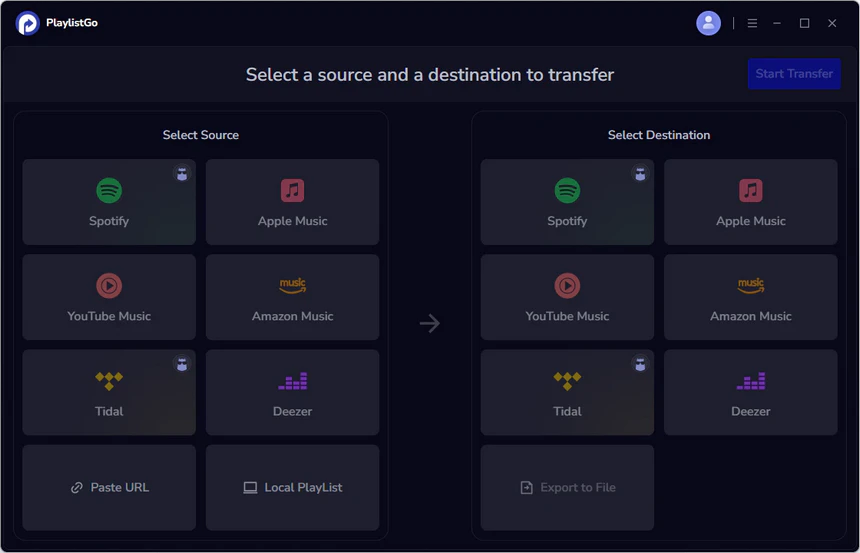Image resolution: width=860 pixels, height=553 pixels.
Task: Choose Apple Music as the source
Action: tap(292, 202)
